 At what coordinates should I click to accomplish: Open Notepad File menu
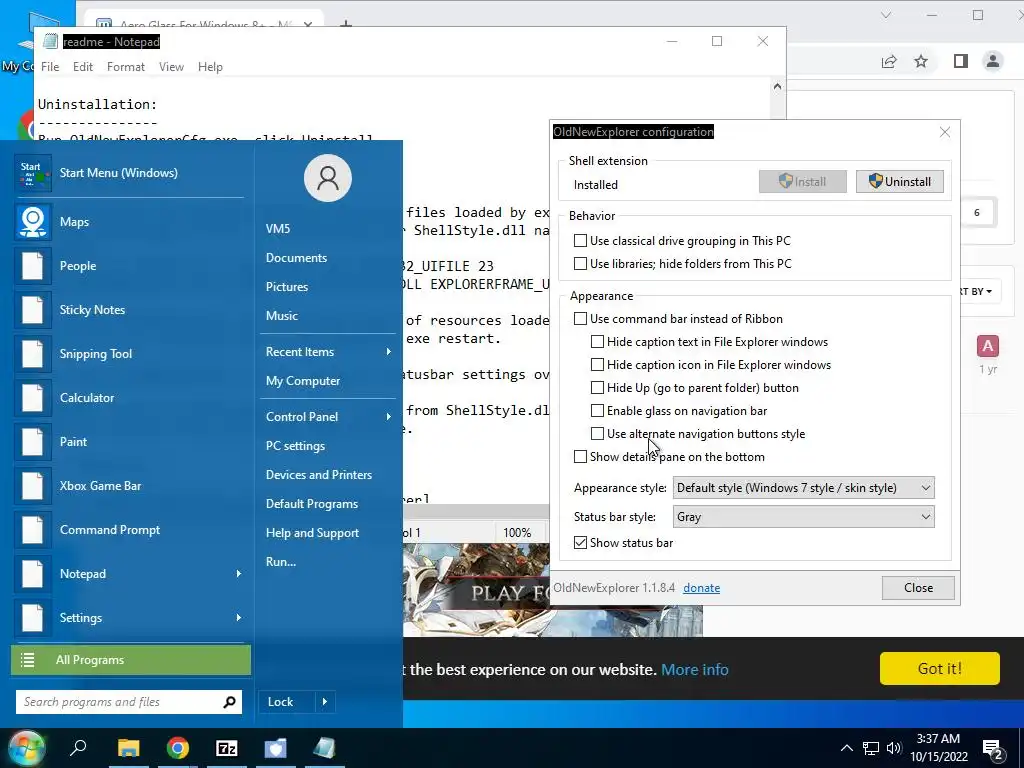click(x=50, y=67)
